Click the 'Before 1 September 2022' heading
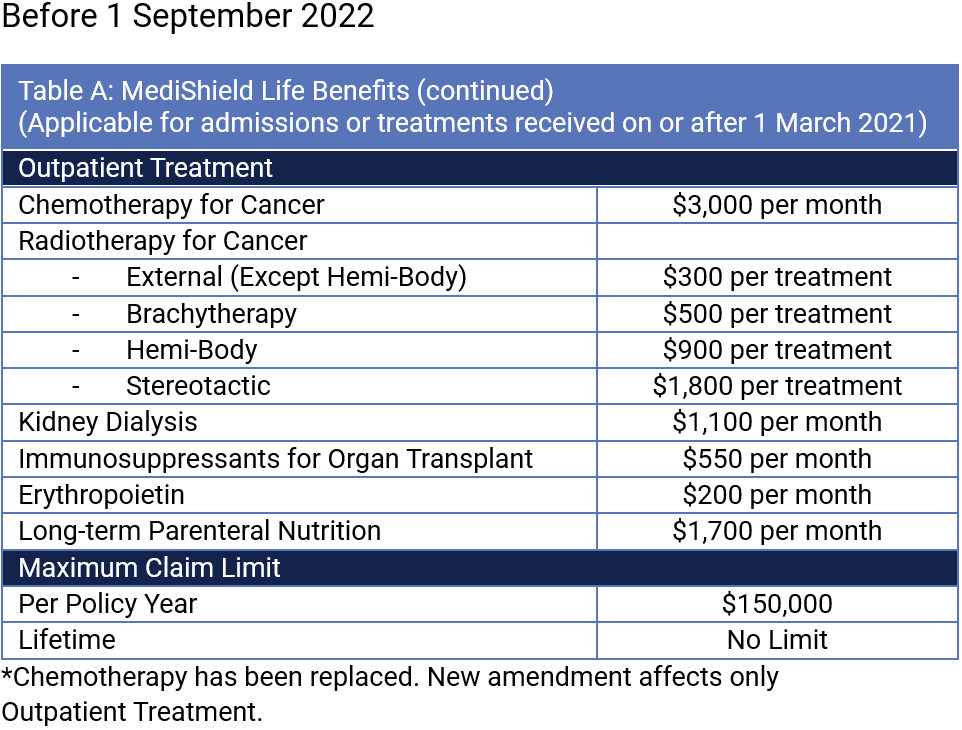Viewport: 962px width, 730px height. point(188,16)
